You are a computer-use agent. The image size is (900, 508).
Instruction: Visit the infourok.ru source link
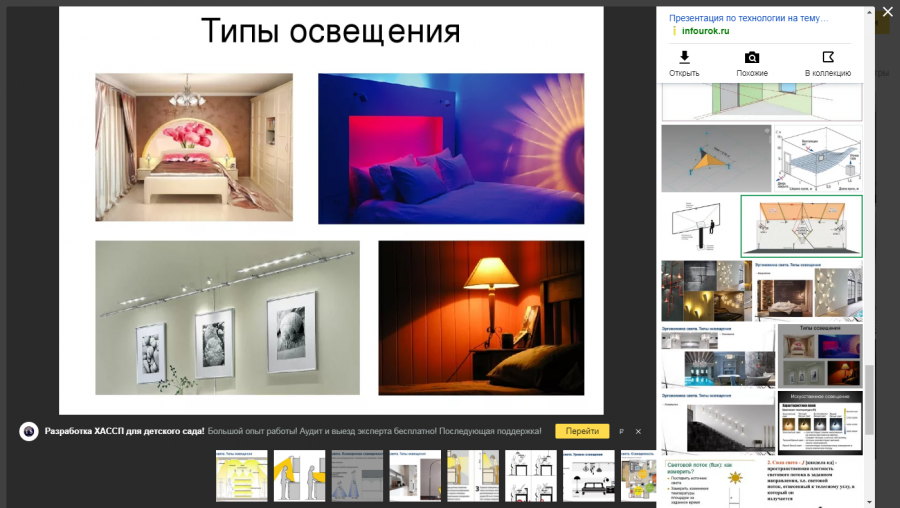click(705, 31)
